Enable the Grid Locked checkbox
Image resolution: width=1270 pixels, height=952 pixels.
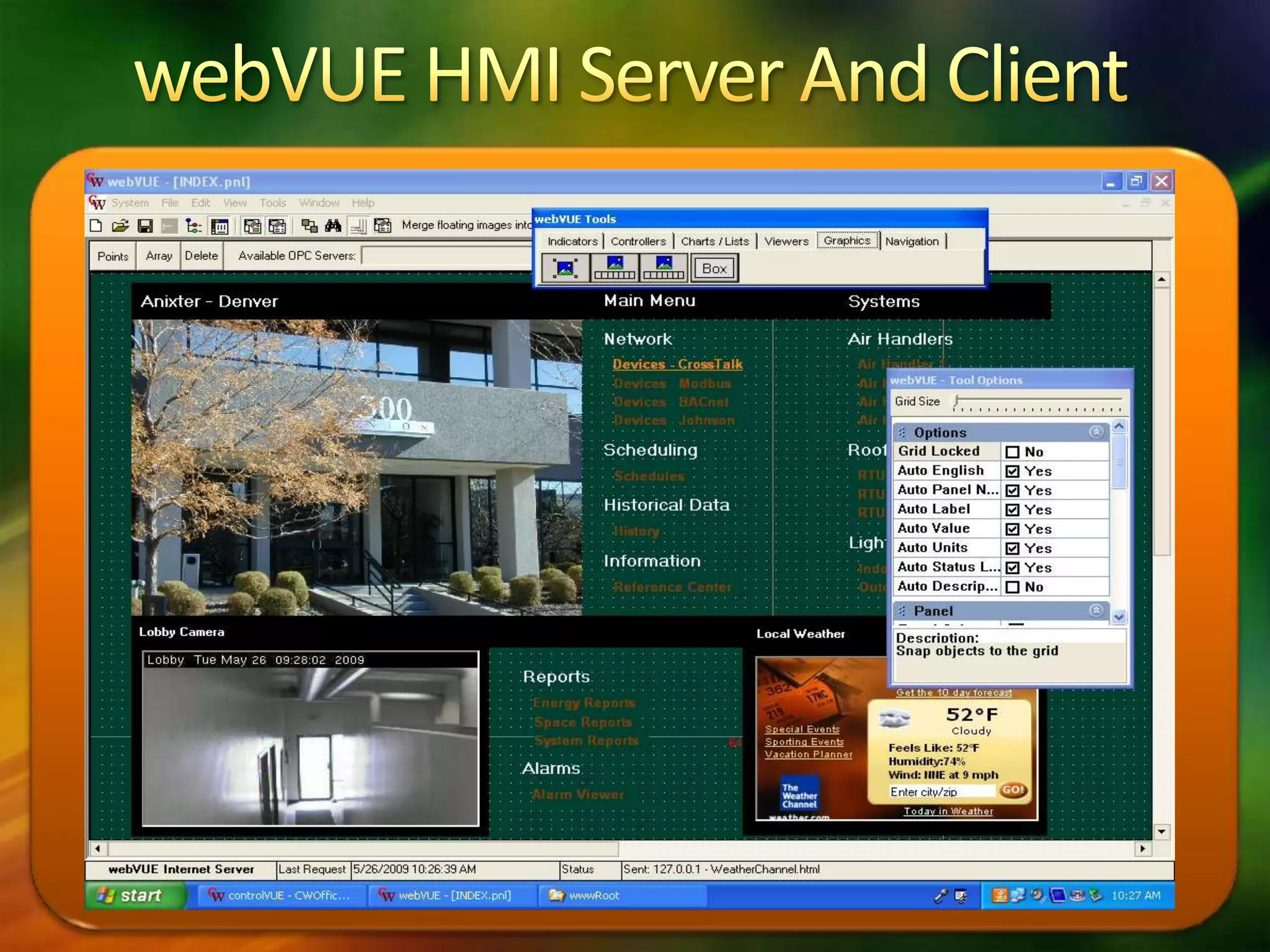[x=1012, y=452]
